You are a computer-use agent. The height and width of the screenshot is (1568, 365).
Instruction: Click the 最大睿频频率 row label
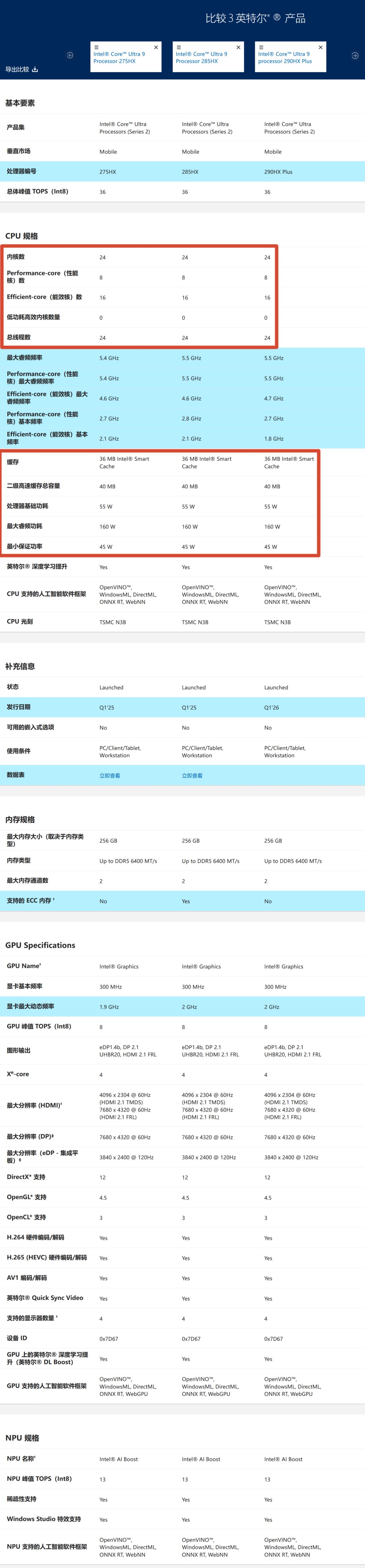pos(24,358)
